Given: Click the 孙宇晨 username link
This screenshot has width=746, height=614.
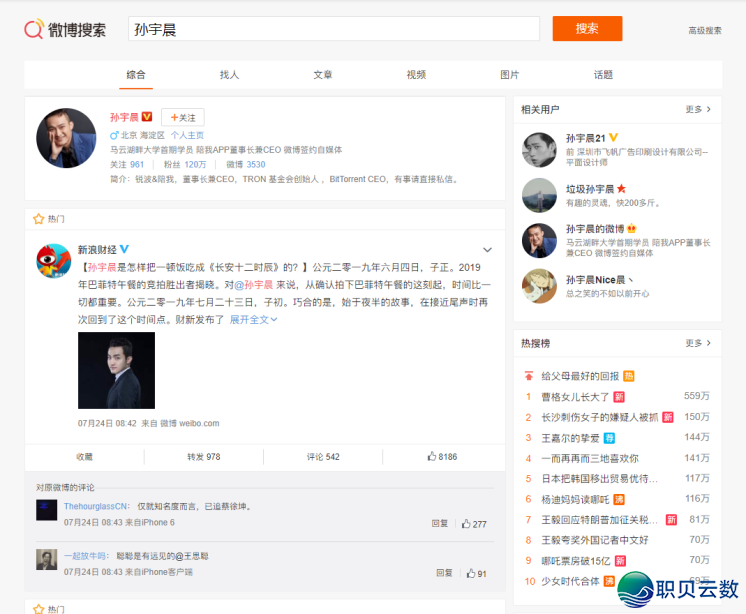Looking at the screenshot, I should (x=124, y=117).
